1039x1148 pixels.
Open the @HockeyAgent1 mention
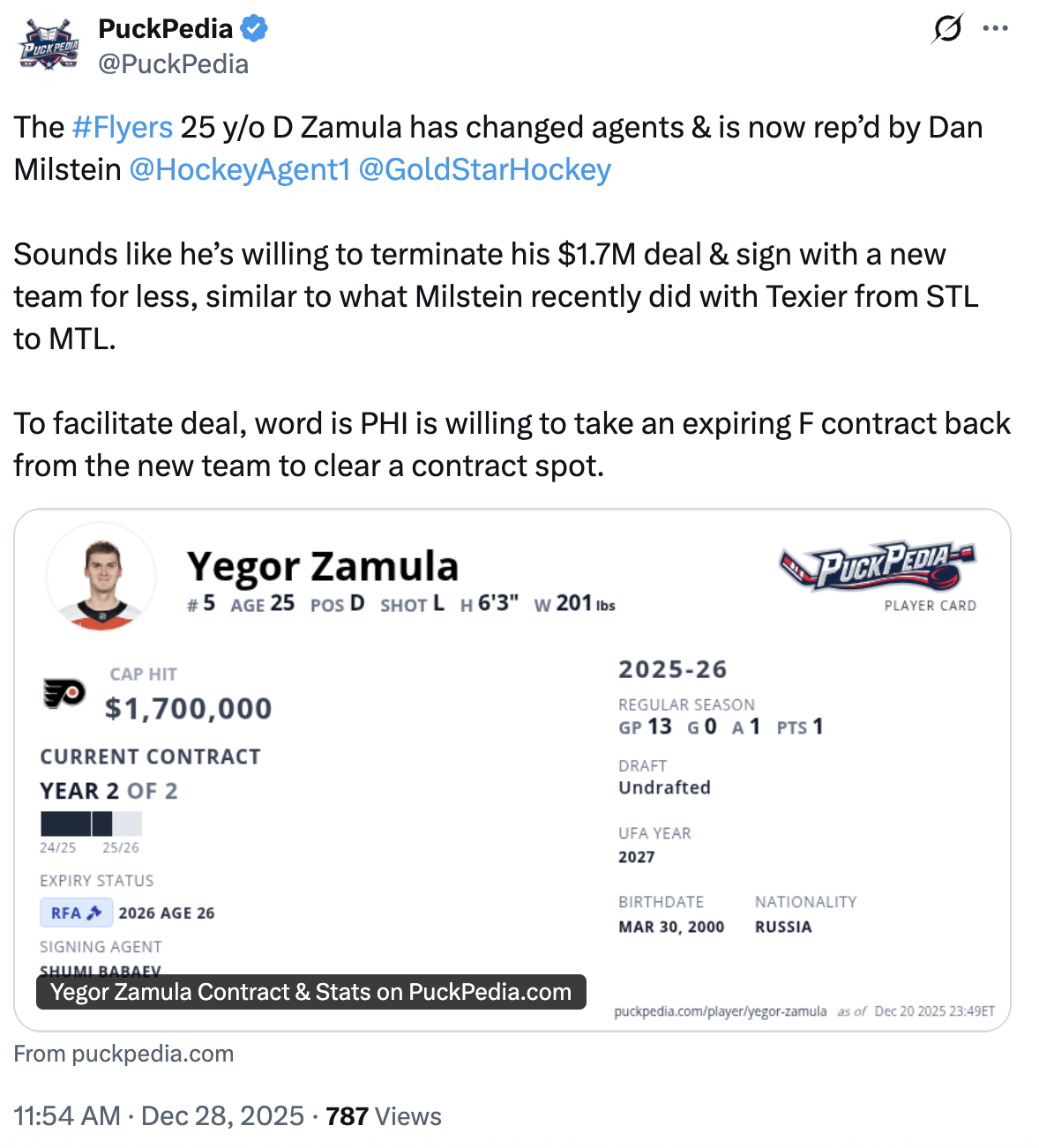coord(240,170)
